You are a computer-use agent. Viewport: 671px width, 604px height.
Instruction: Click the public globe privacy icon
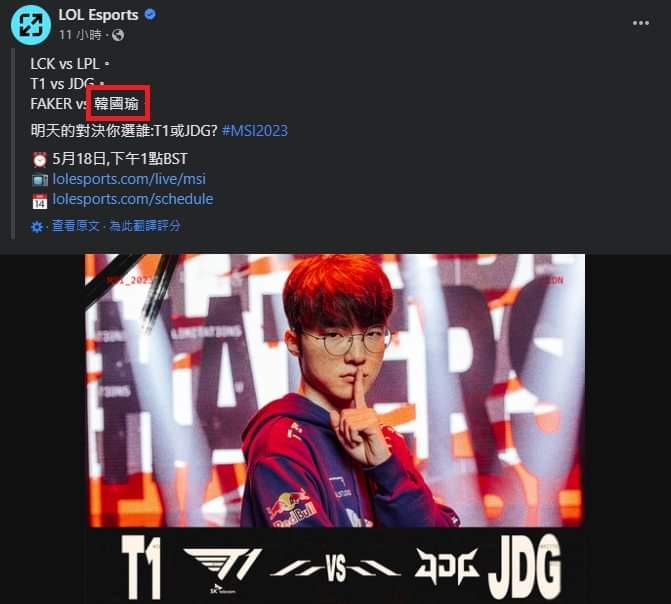pyautogui.click(x=118, y=35)
